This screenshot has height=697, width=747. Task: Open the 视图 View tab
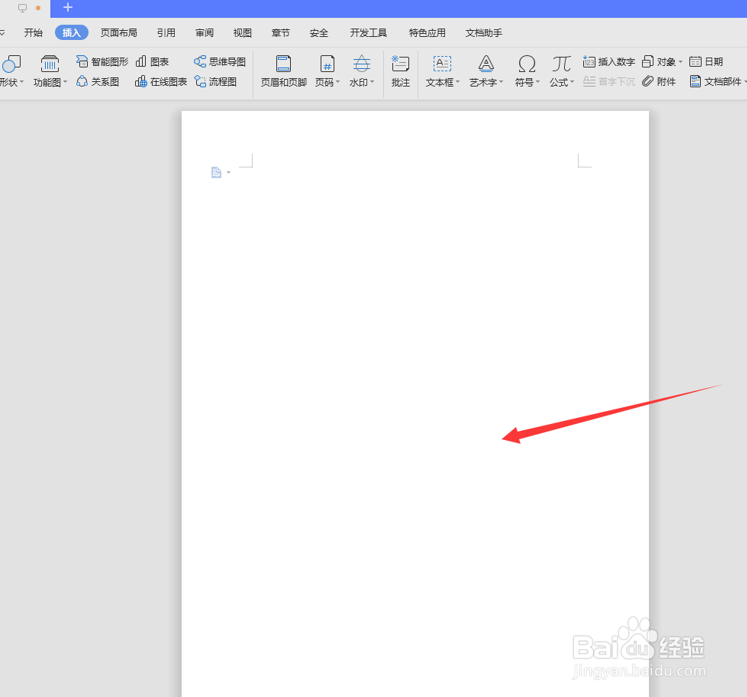point(242,32)
